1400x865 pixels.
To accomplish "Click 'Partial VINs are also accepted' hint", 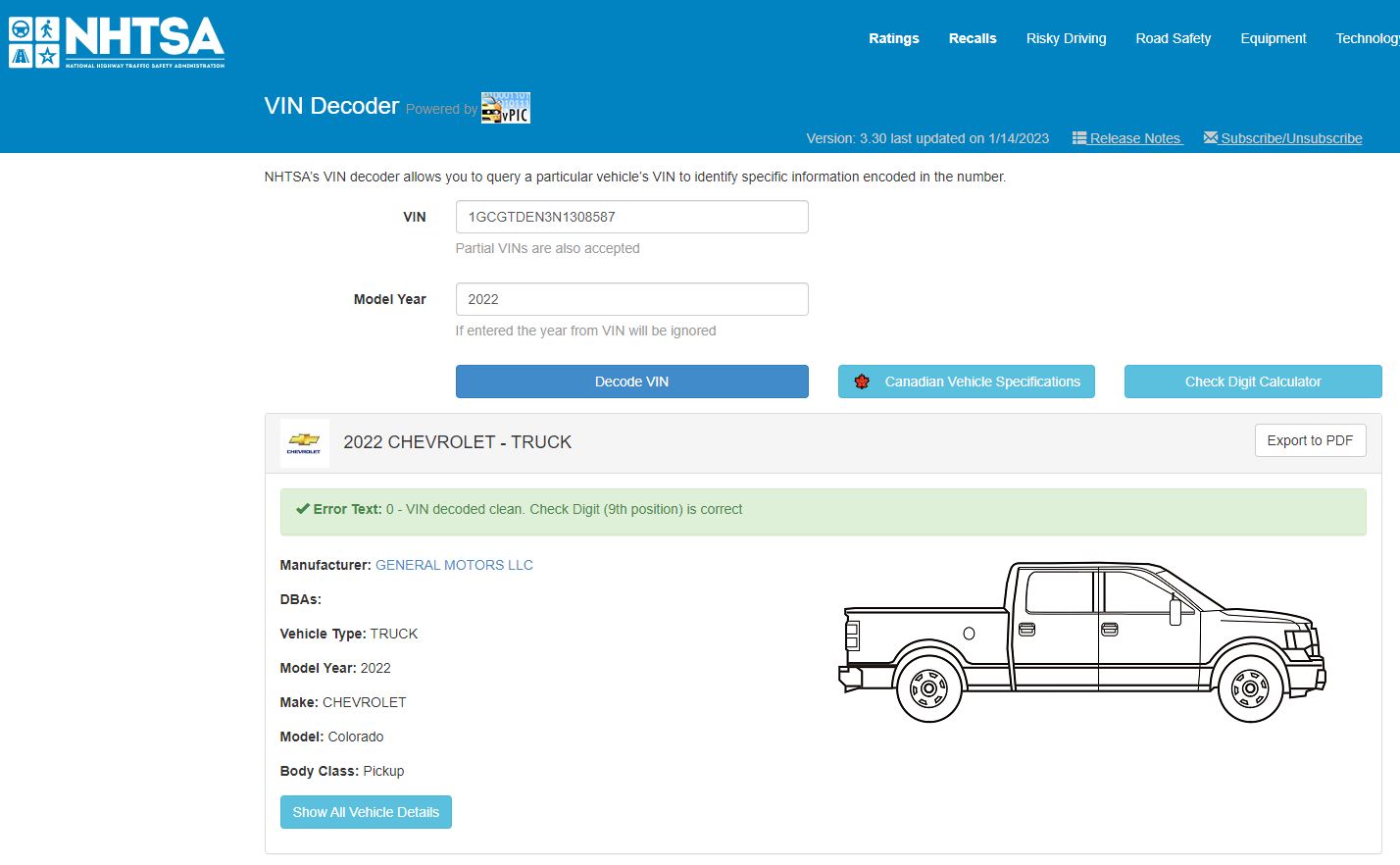I will point(547,248).
